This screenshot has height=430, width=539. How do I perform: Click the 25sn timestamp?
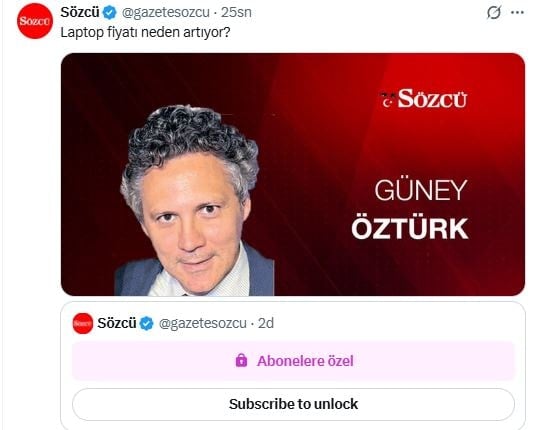(236, 13)
